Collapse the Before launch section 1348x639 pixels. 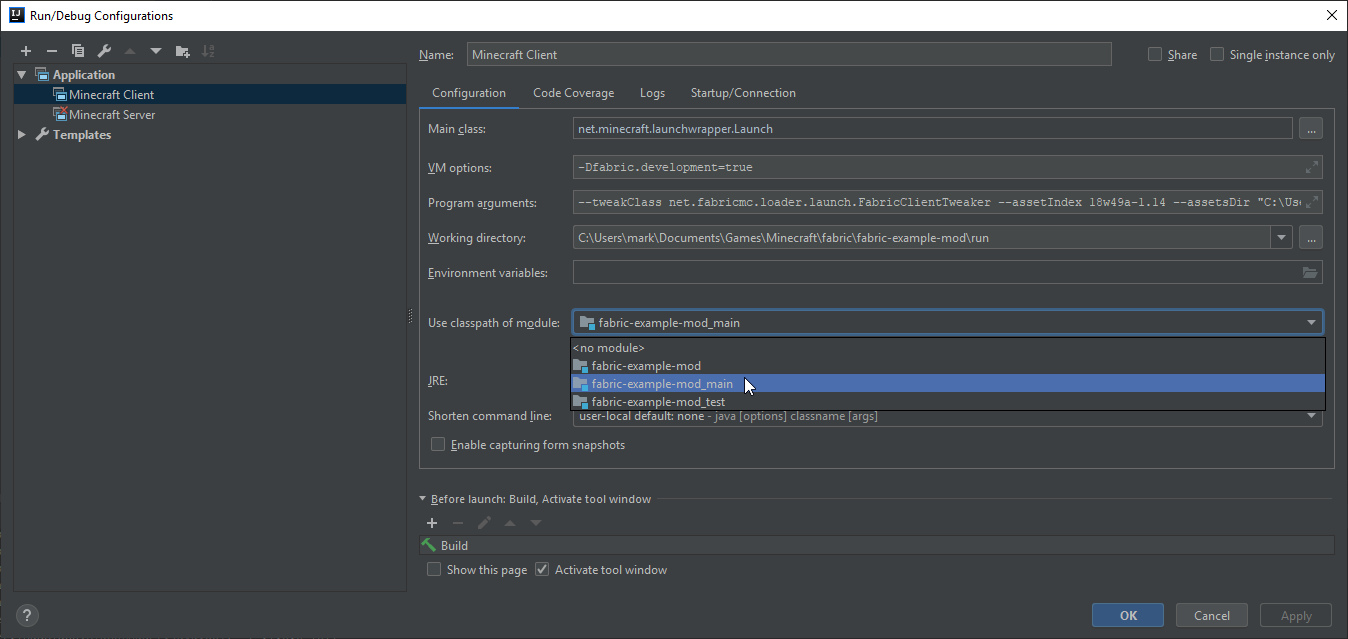click(423, 499)
